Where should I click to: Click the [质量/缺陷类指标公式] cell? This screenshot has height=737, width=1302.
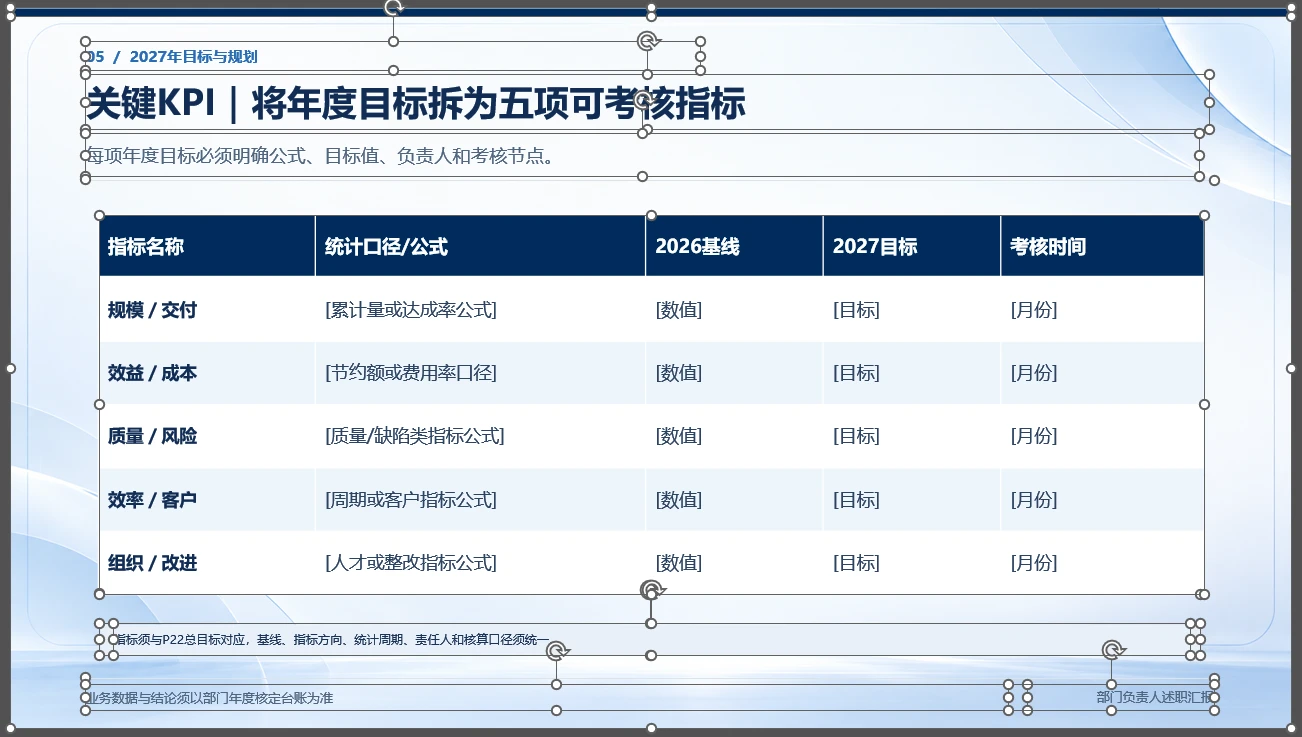(x=480, y=436)
